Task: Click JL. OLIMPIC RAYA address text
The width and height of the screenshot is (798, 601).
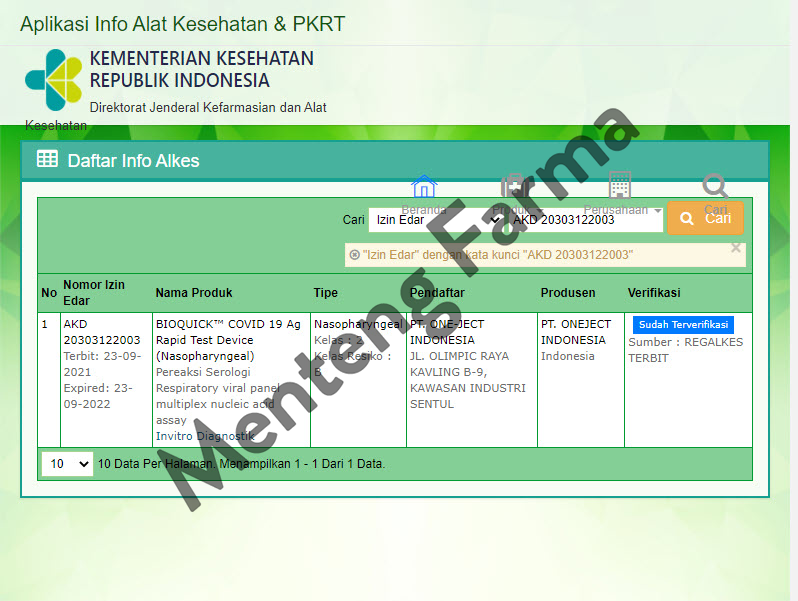Action: [x=460, y=356]
